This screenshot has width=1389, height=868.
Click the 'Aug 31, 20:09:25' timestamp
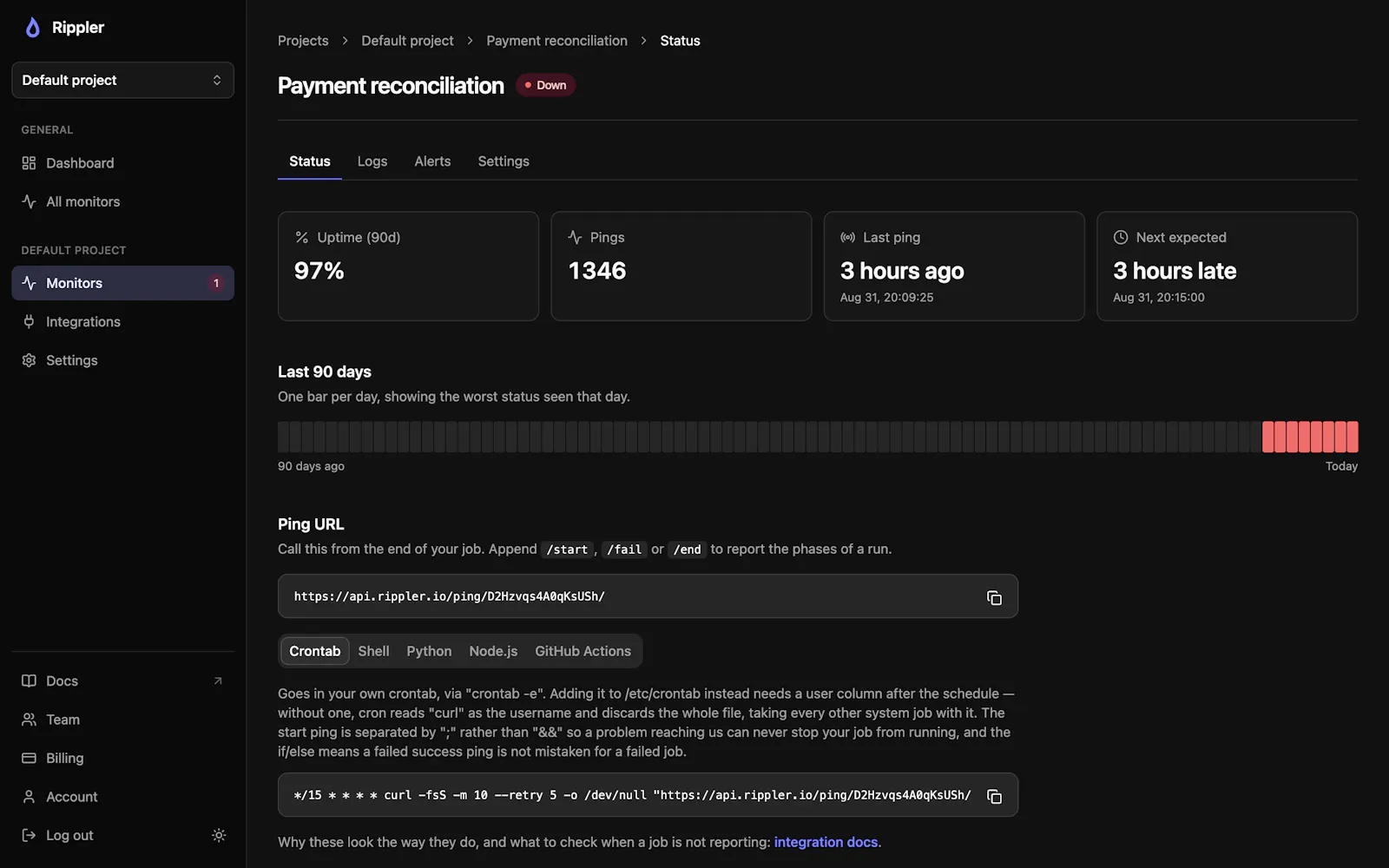click(x=886, y=297)
